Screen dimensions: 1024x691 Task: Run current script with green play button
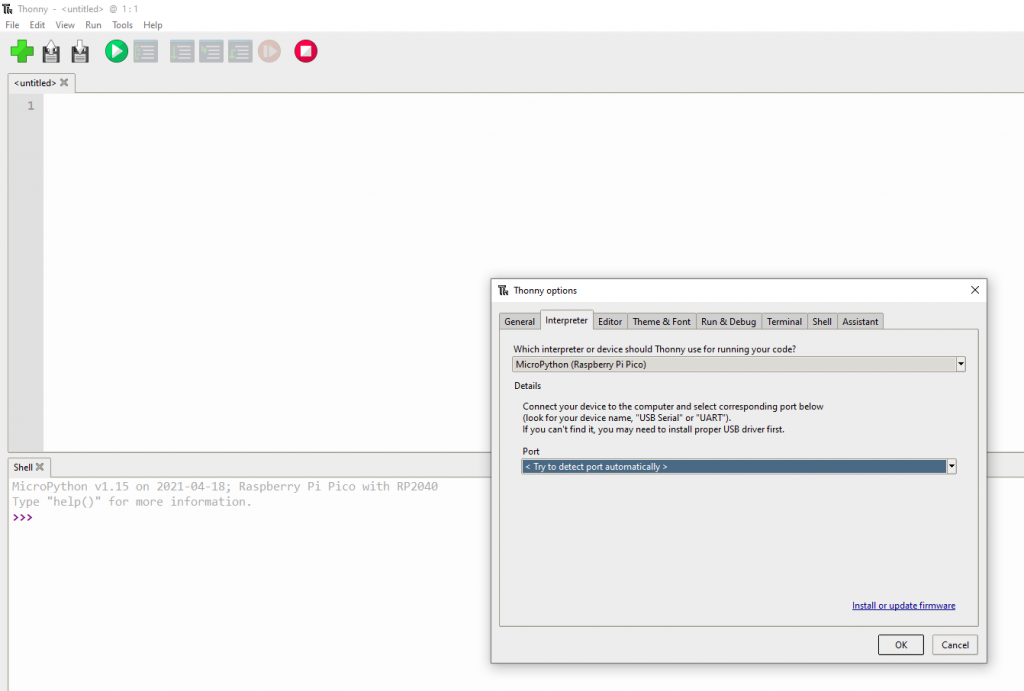pyautogui.click(x=116, y=51)
